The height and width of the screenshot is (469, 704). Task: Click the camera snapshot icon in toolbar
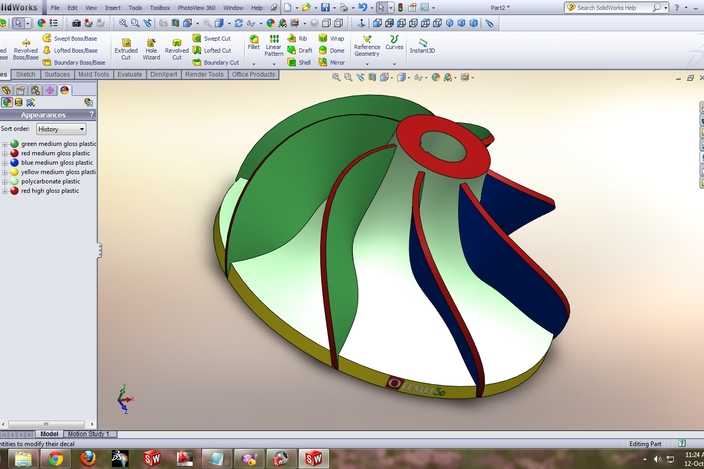tap(76, 23)
